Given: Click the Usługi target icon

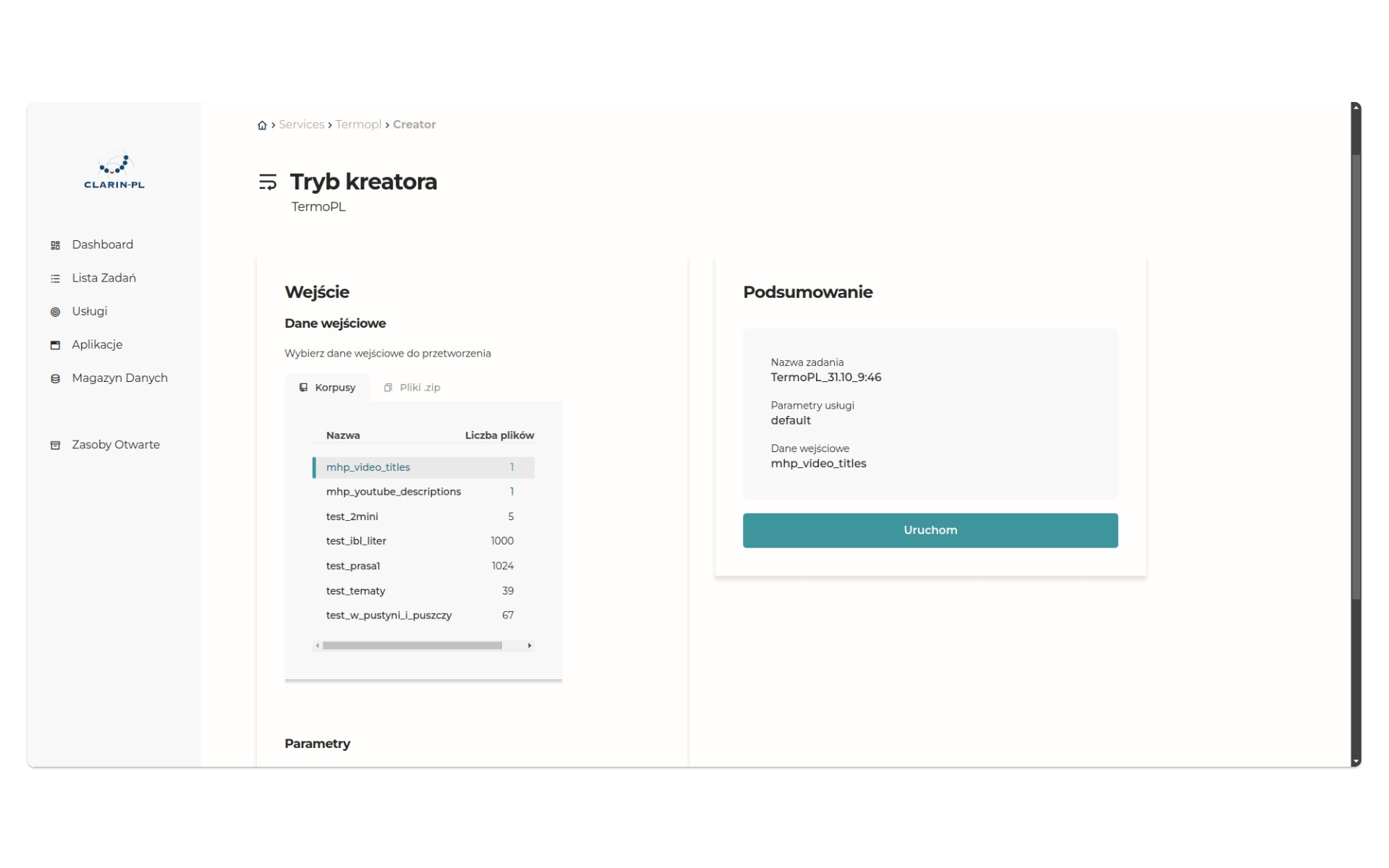Looking at the screenshot, I should [x=55, y=312].
